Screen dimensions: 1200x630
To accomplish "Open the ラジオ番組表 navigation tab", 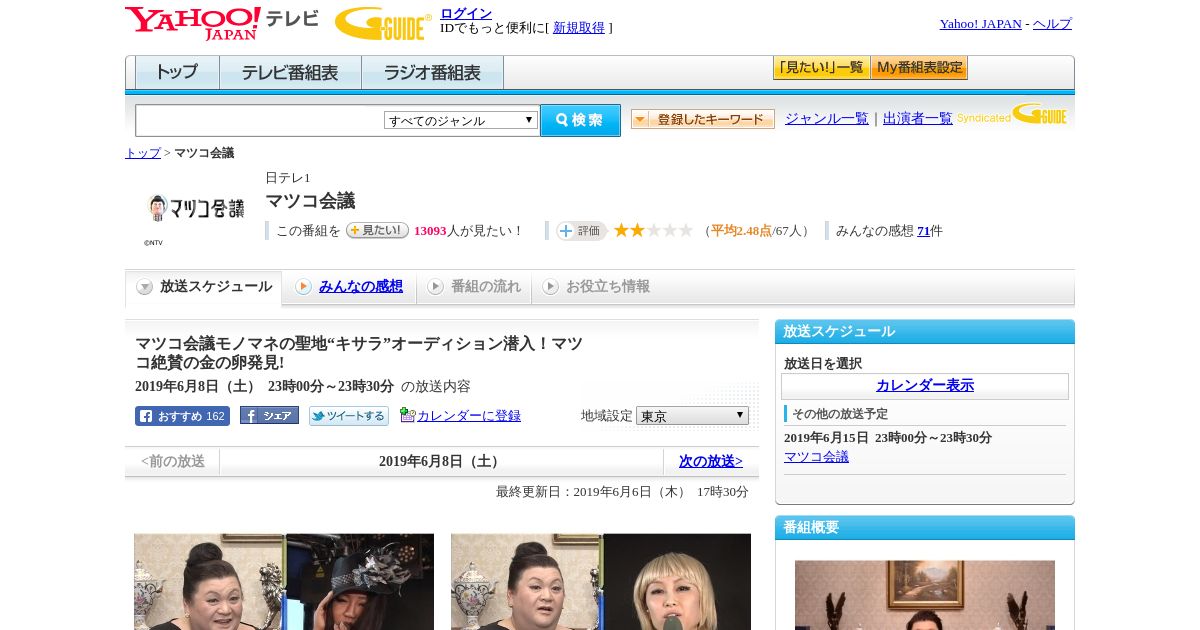I will pos(432,73).
